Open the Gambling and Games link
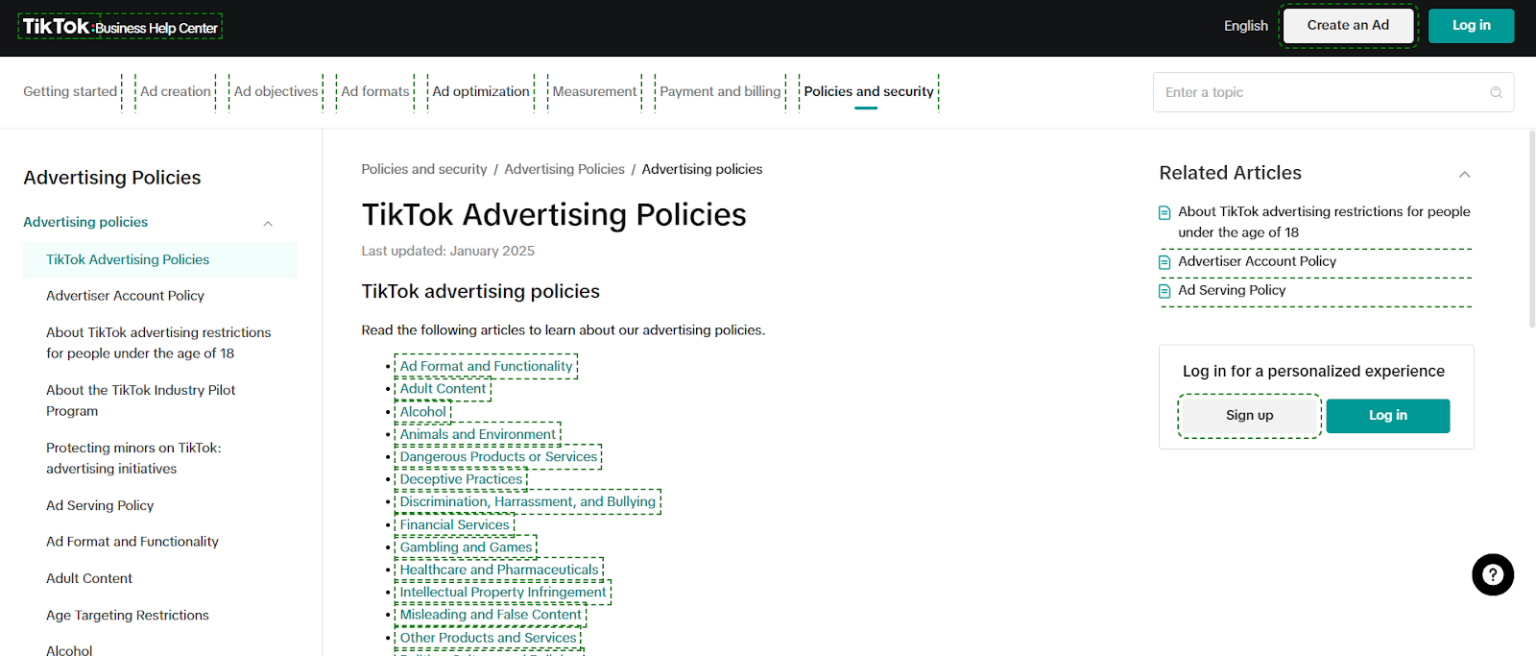The image size is (1536, 656). click(466, 547)
